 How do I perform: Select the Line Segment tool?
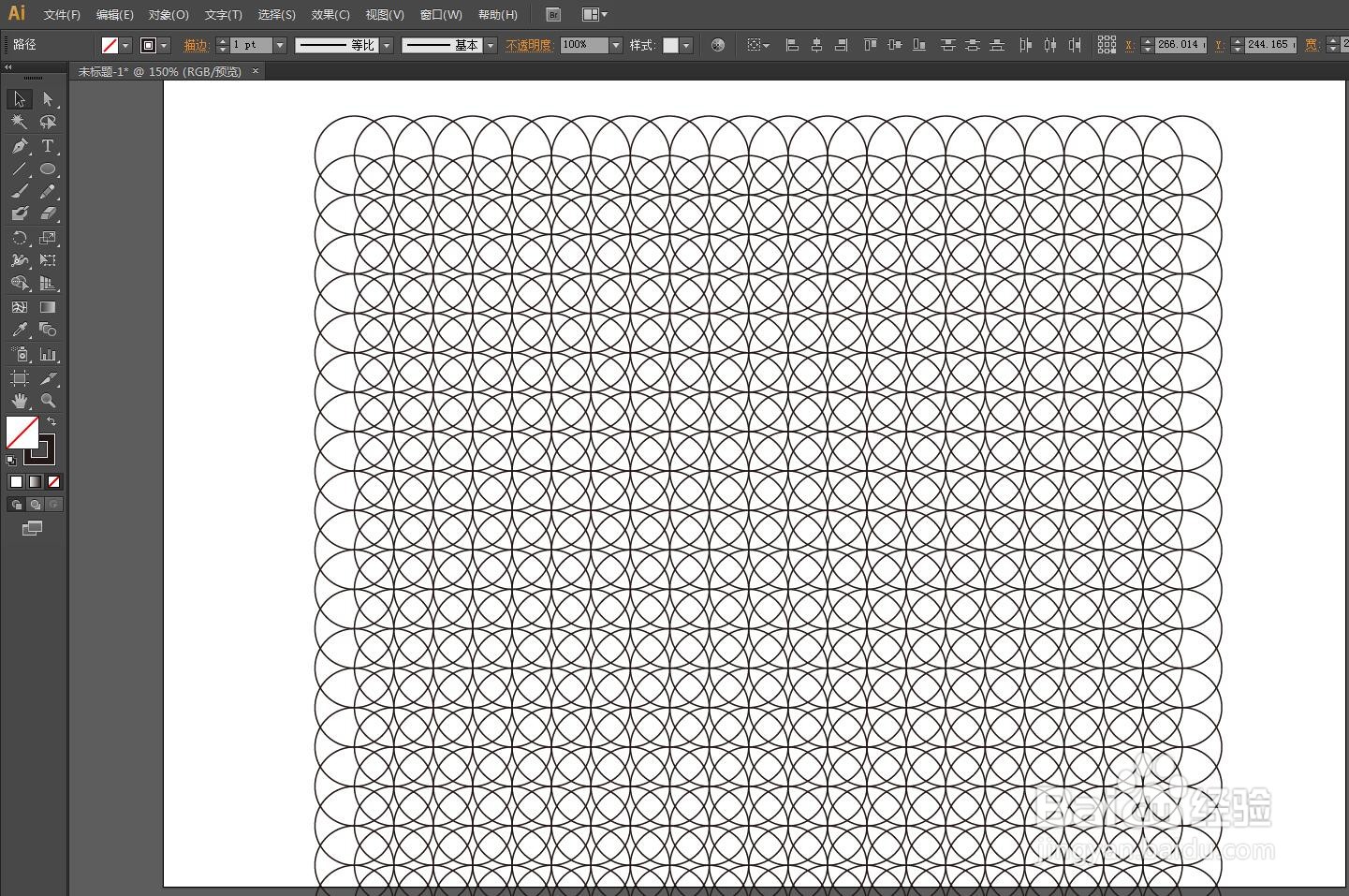pos(20,169)
